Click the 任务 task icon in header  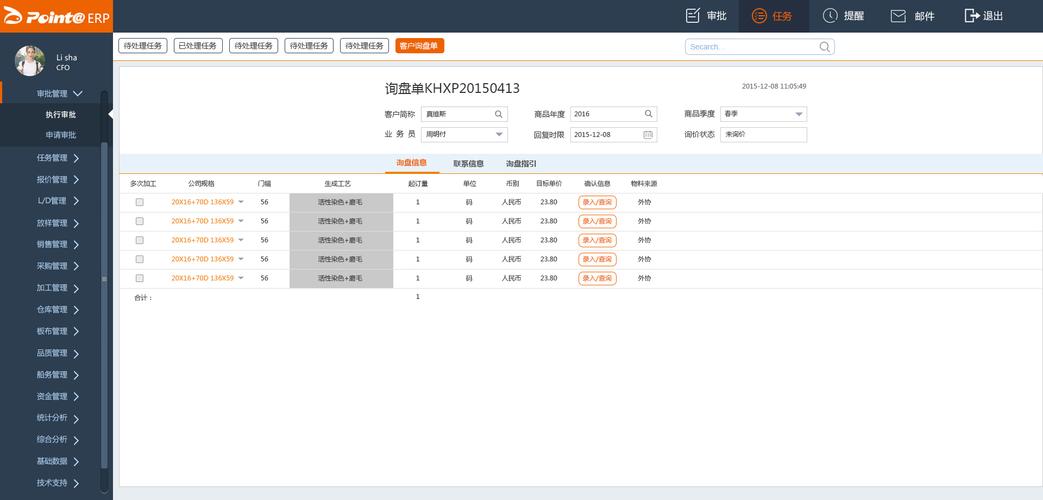click(760, 16)
